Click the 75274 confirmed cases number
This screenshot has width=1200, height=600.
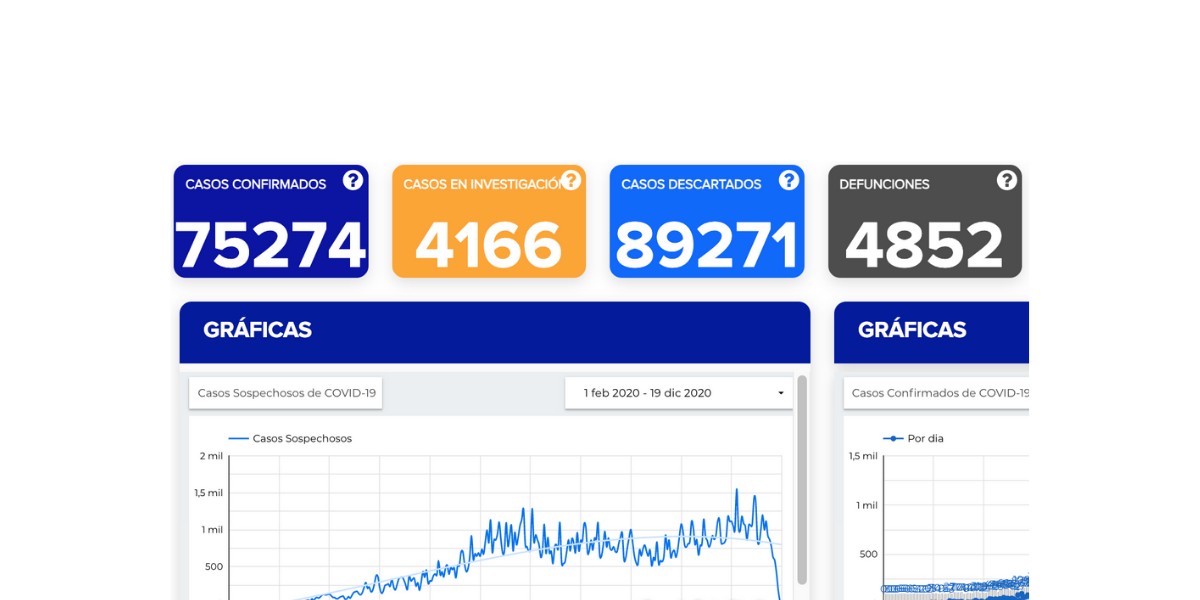pyautogui.click(x=271, y=246)
